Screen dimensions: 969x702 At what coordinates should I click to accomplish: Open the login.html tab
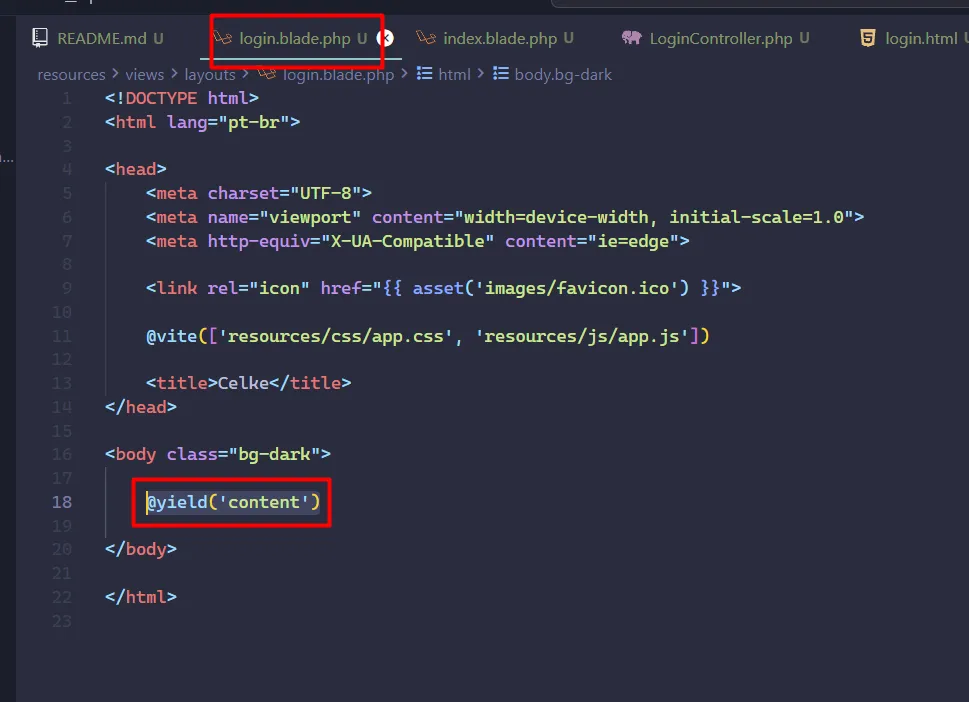tap(921, 39)
